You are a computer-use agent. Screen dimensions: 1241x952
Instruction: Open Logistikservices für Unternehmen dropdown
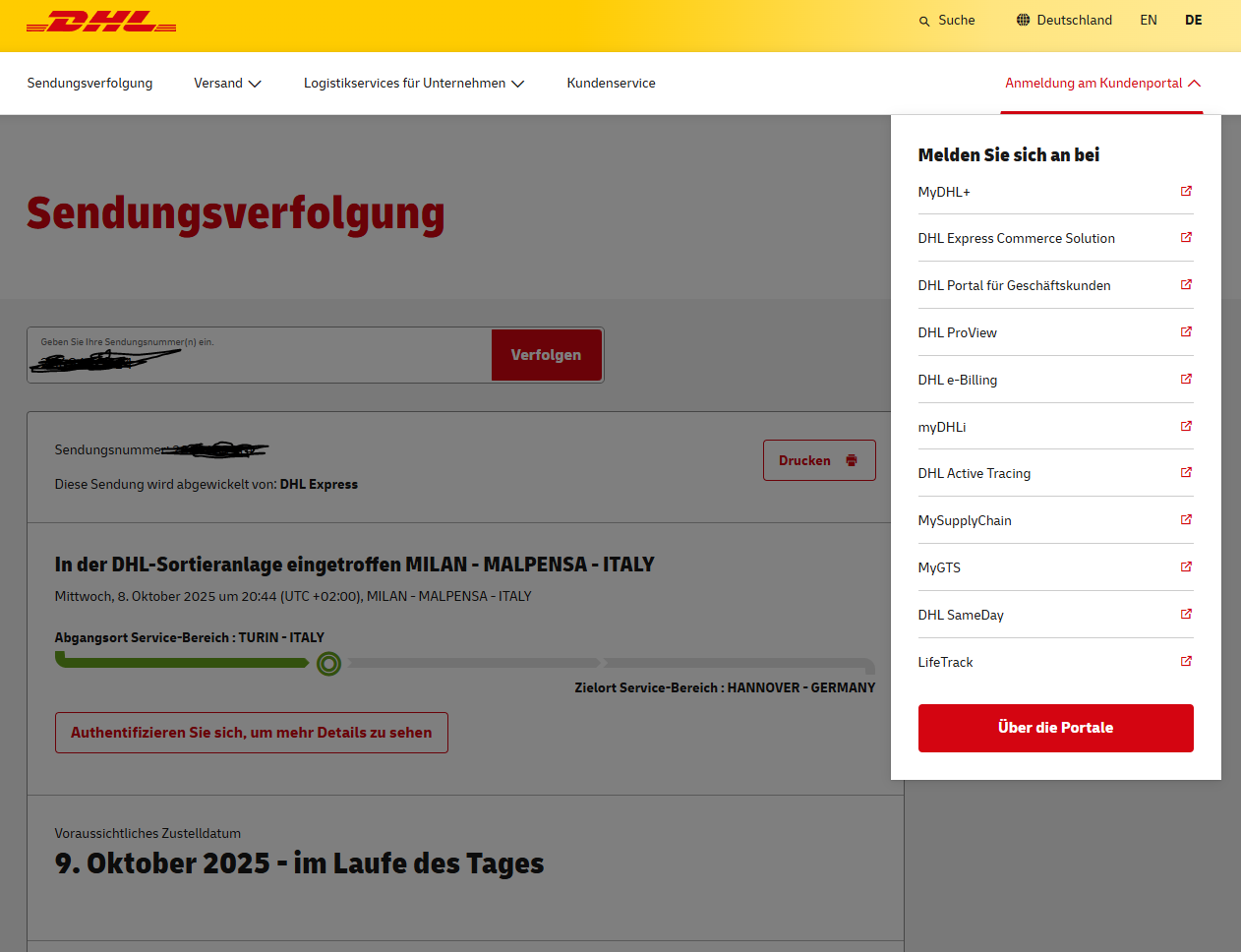click(413, 84)
